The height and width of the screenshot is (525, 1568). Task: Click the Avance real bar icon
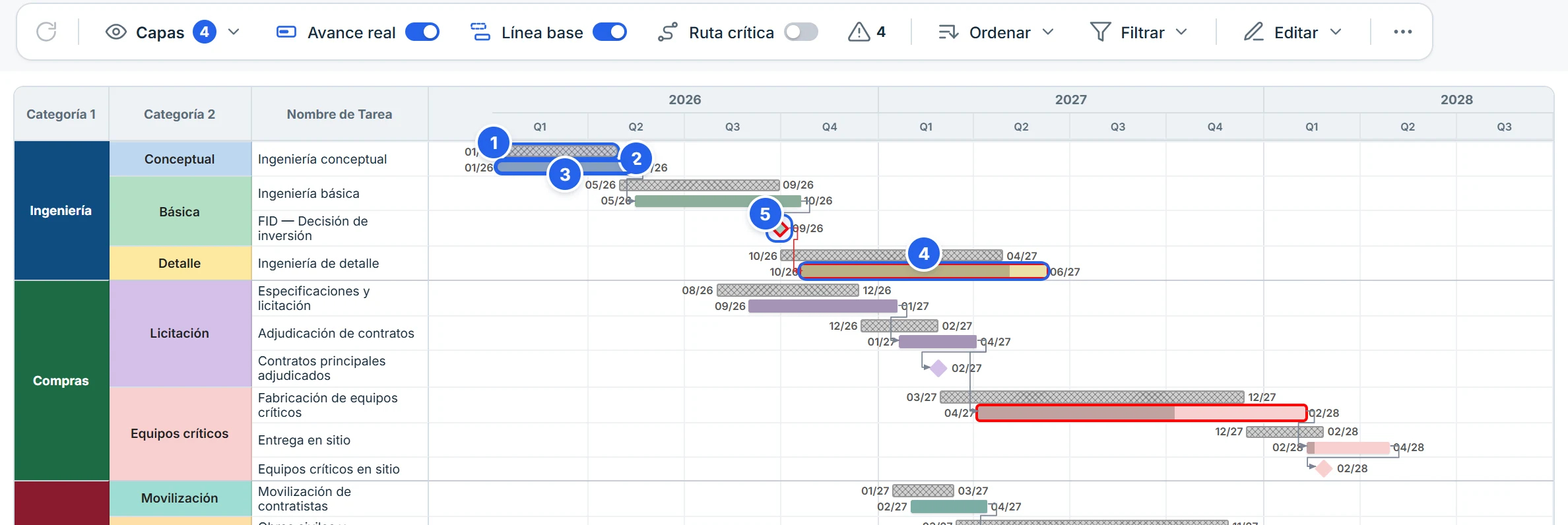286,32
